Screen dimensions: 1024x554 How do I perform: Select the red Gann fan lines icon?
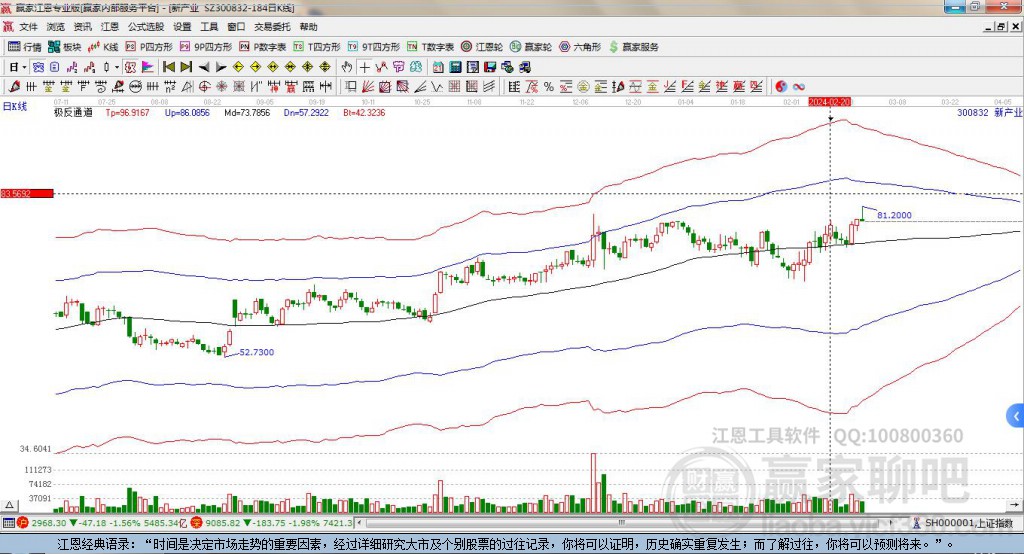click(368, 86)
